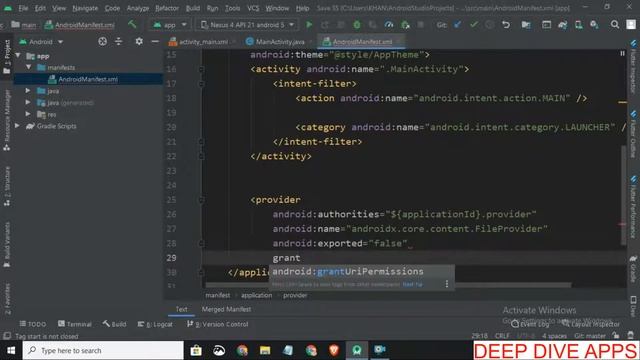Screen dimensions: 640x360
Task: Open the Gradle side panel tab
Action: [x=633, y=269]
